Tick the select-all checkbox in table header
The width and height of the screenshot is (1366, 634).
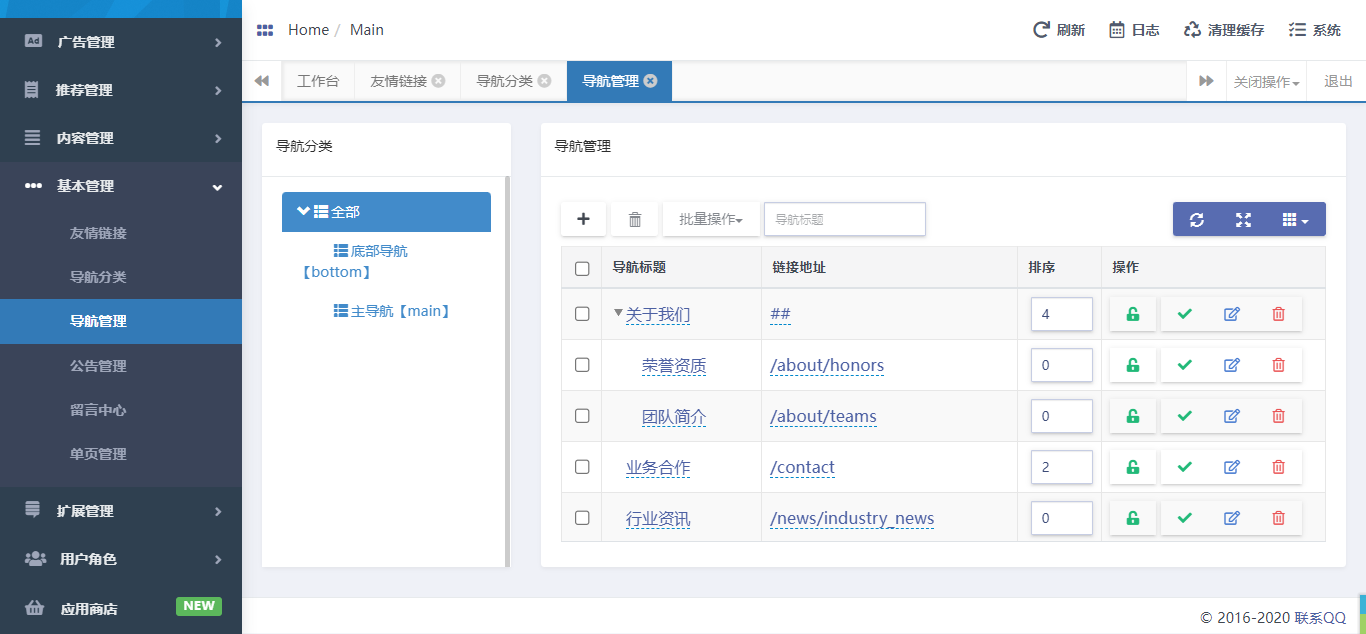(x=582, y=268)
